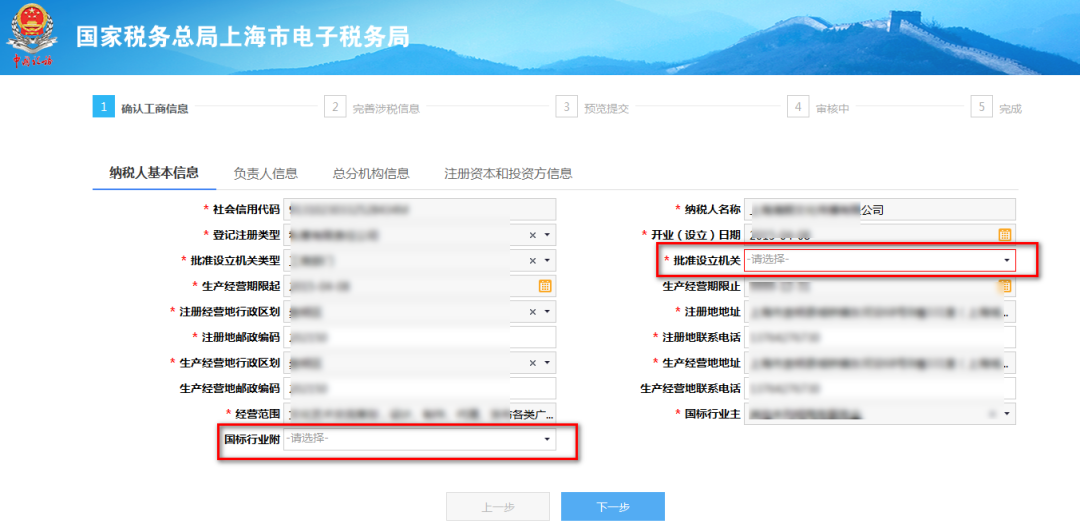Expand the 批准设立机关类型 dropdown arrow

point(547,260)
